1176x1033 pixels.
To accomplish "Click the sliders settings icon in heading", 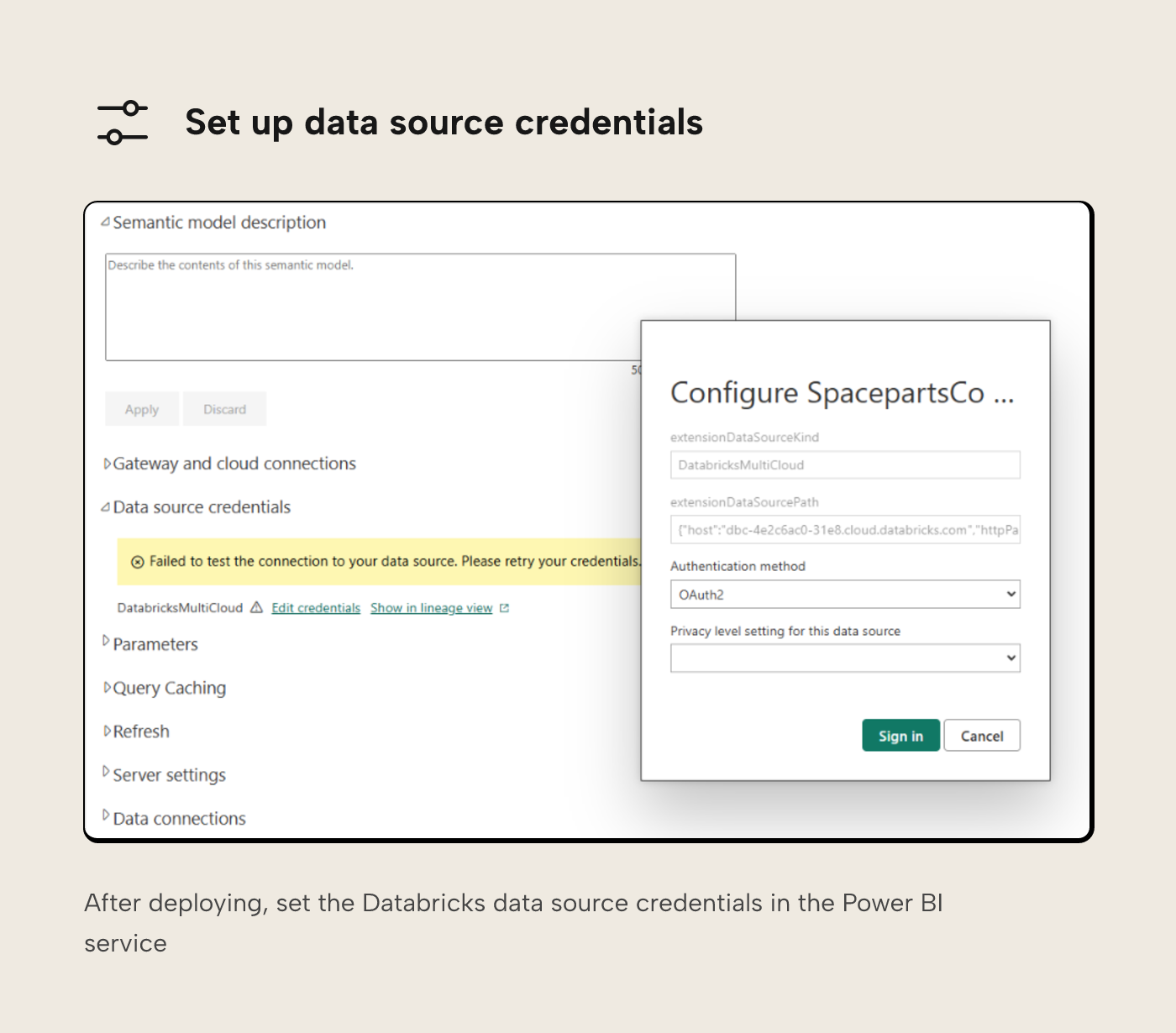I will tap(123, 123).
